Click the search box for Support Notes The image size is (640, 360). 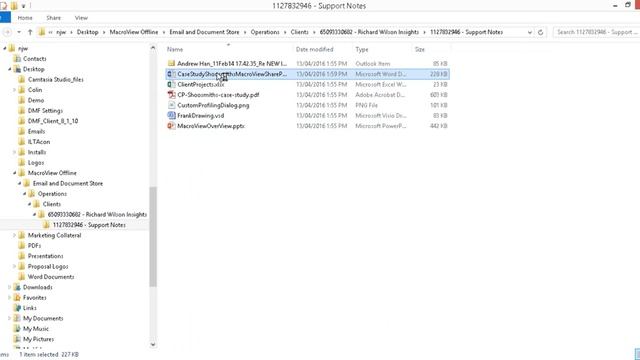tap(596, 32)
